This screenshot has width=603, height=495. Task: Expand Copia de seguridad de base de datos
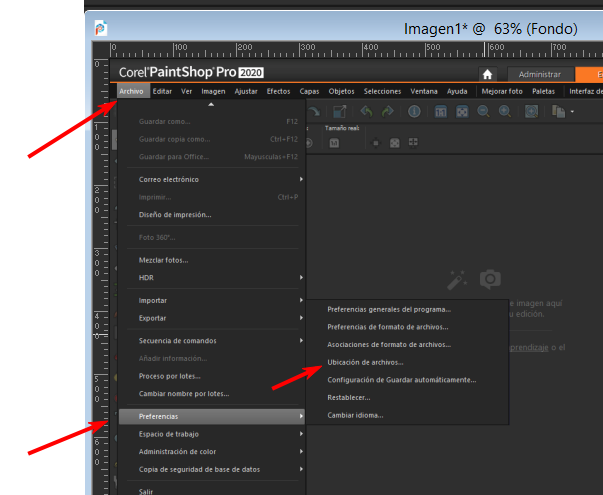point(212,469)
